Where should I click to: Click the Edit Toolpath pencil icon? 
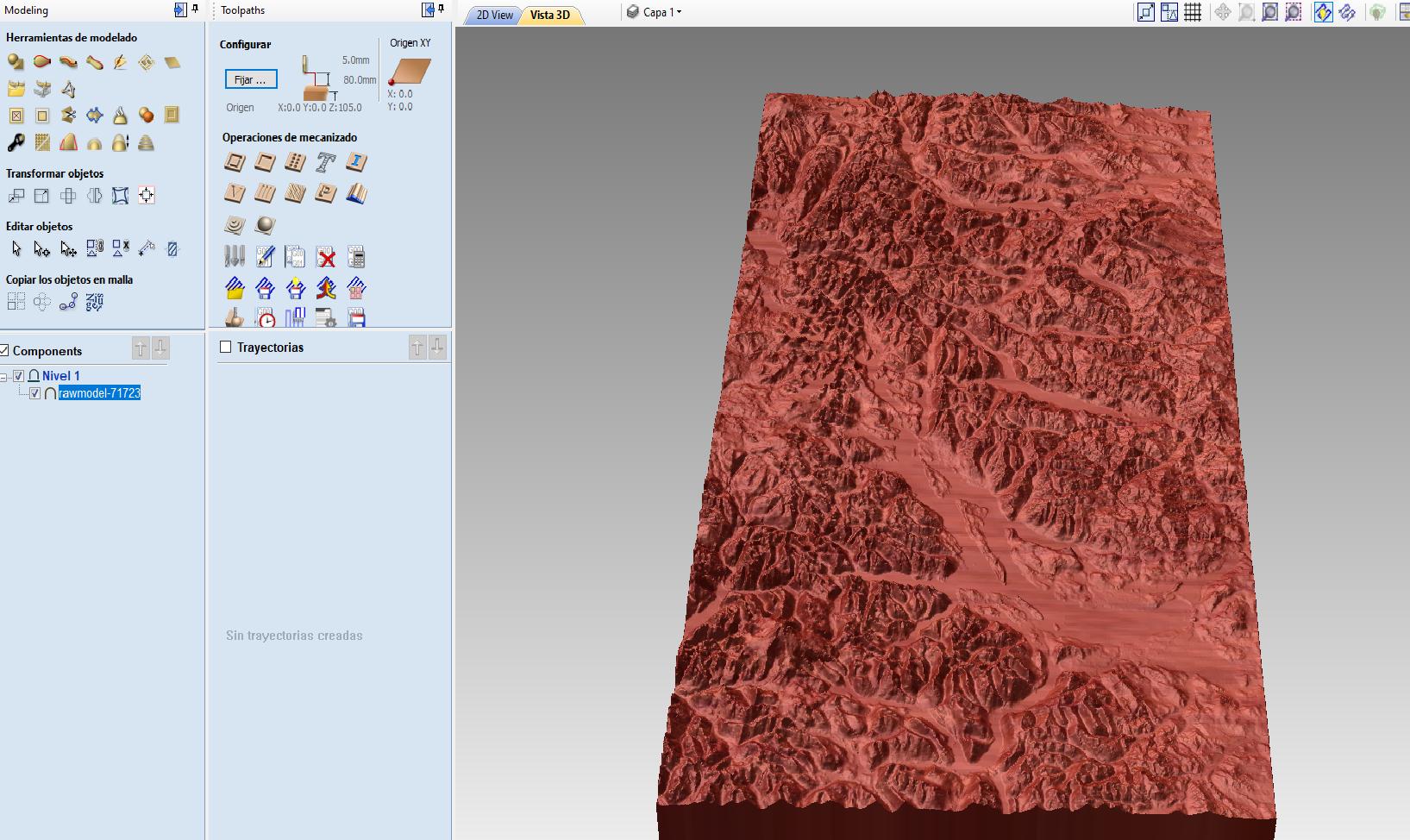265,256
